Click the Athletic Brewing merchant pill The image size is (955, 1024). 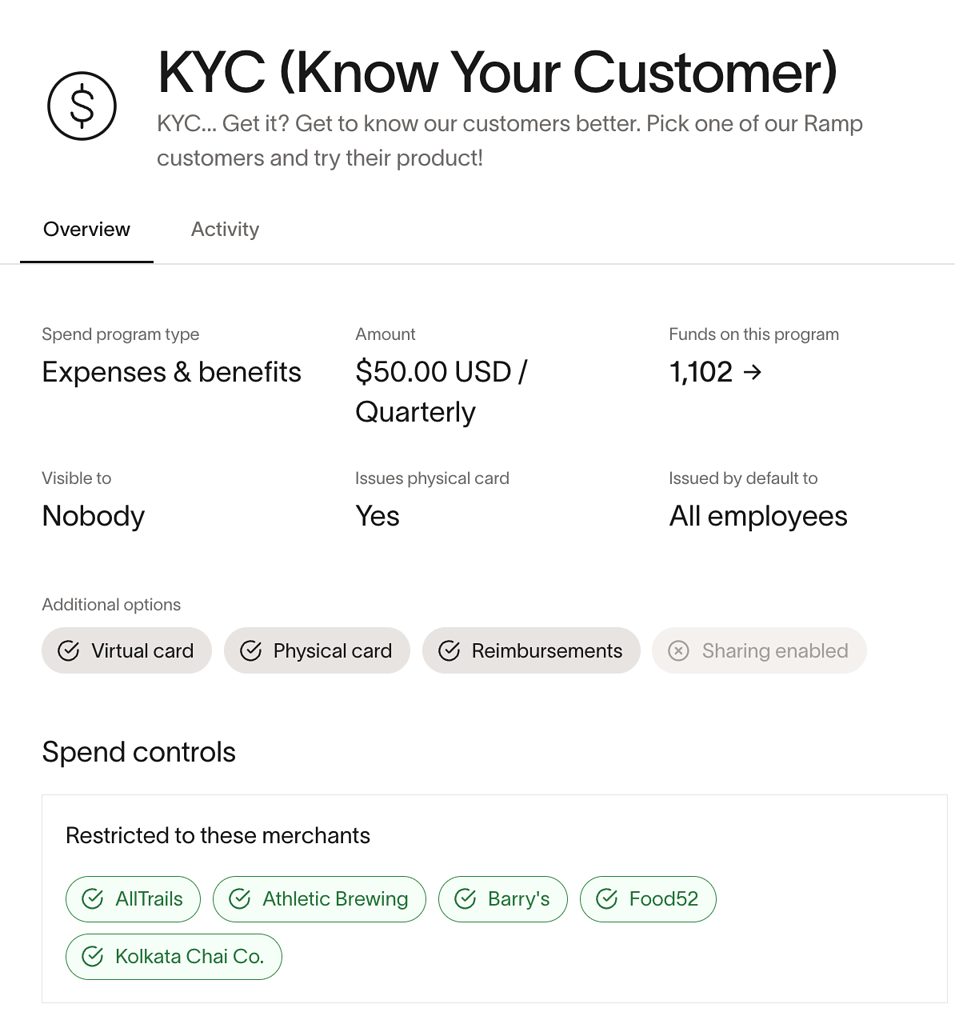[x=319, y=898]
